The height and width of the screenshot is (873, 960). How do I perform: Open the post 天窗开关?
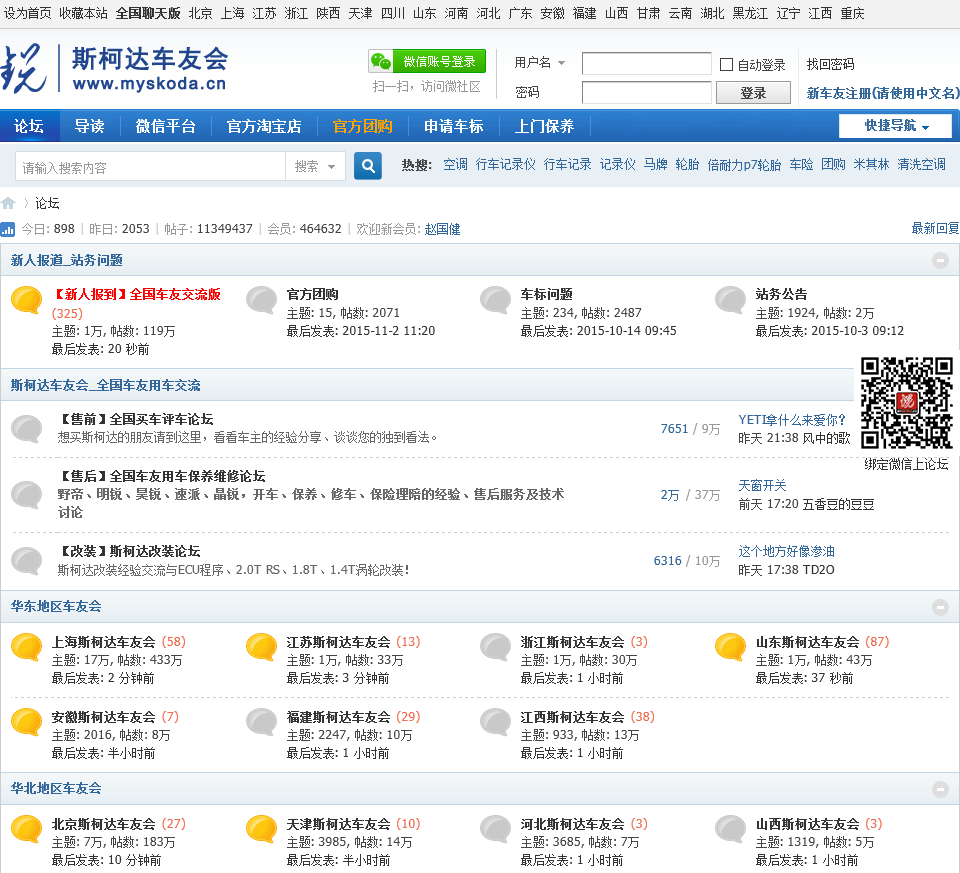pos(762,485)
